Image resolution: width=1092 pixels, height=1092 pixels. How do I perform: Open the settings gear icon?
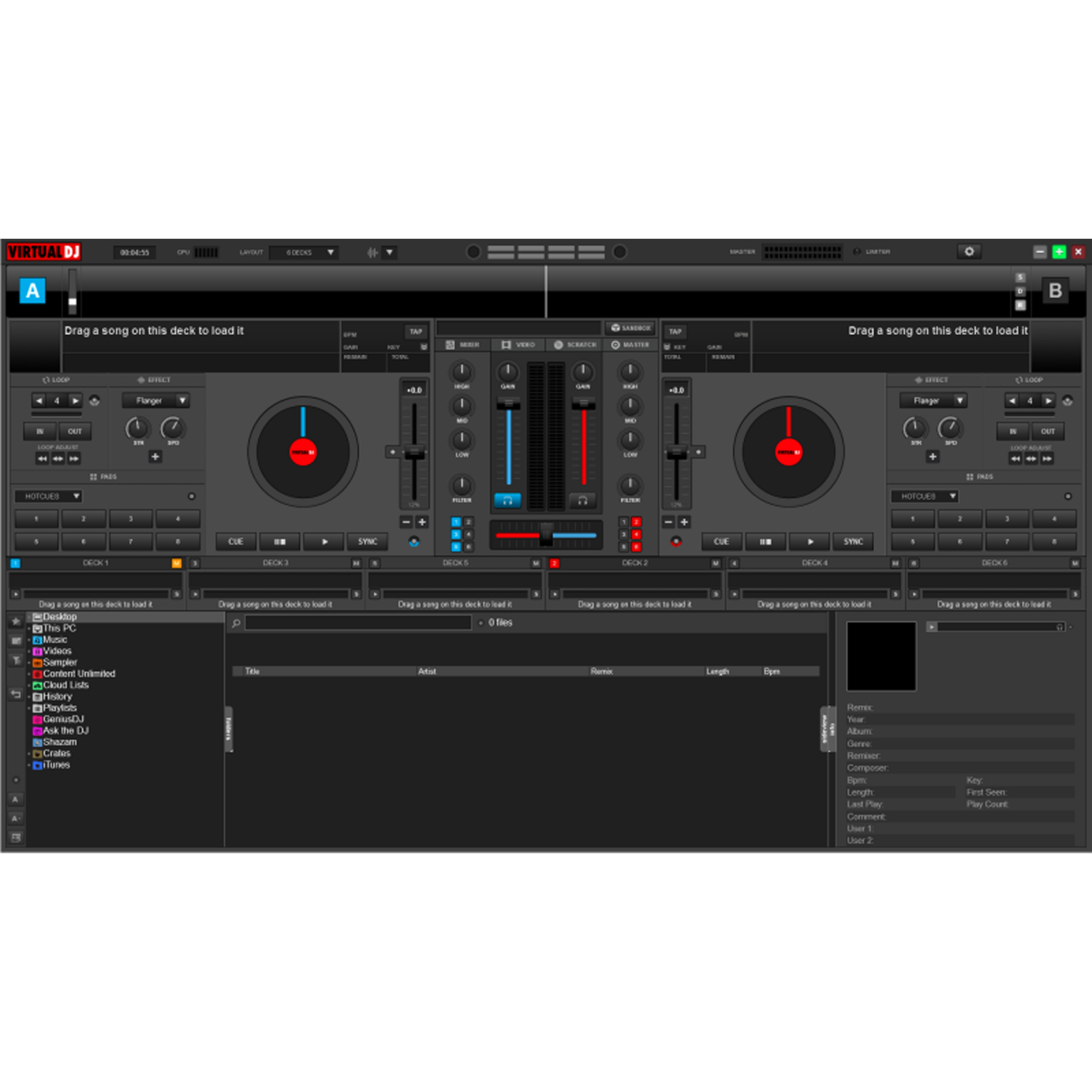coord(969,252)
